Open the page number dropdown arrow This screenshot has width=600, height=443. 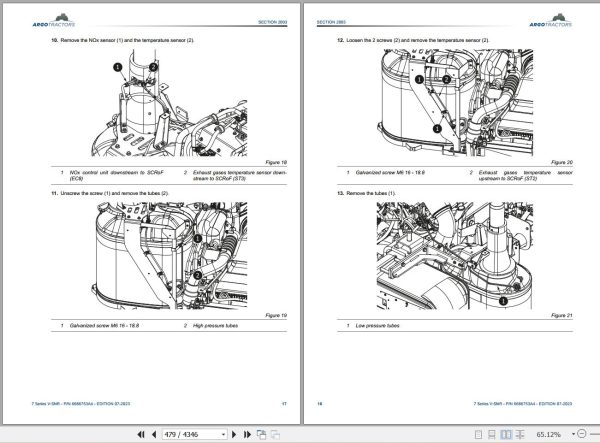pyautogui.click(x=223, y=435)
